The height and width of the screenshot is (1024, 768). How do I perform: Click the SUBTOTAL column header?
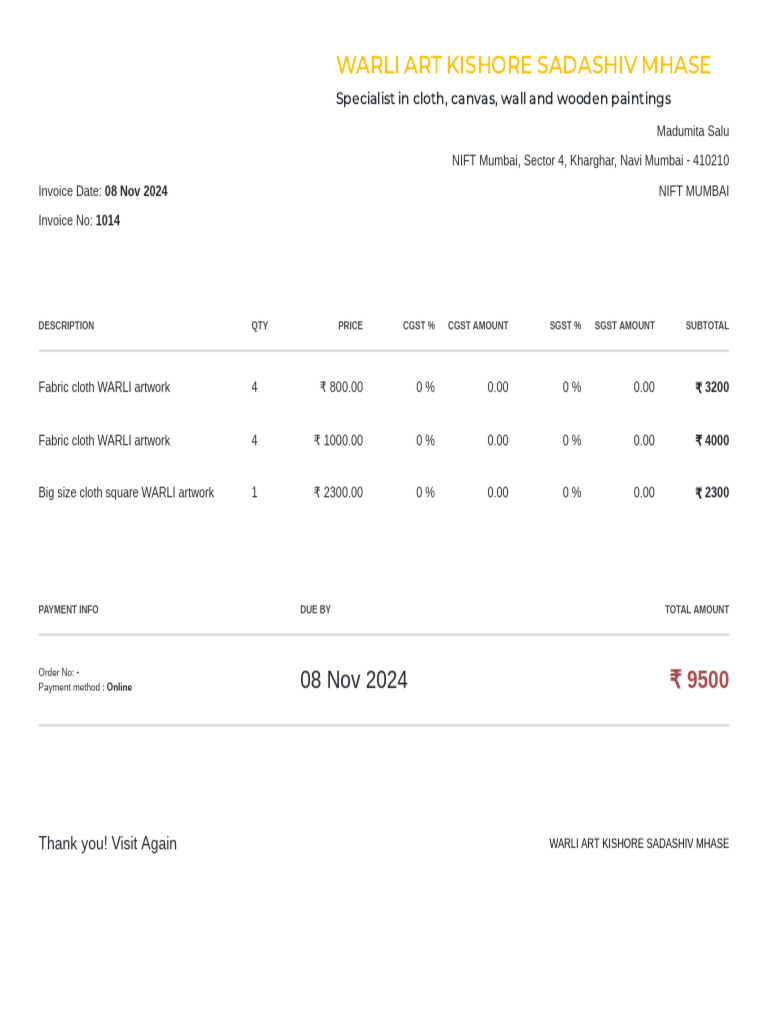click(x=707, y=325)
